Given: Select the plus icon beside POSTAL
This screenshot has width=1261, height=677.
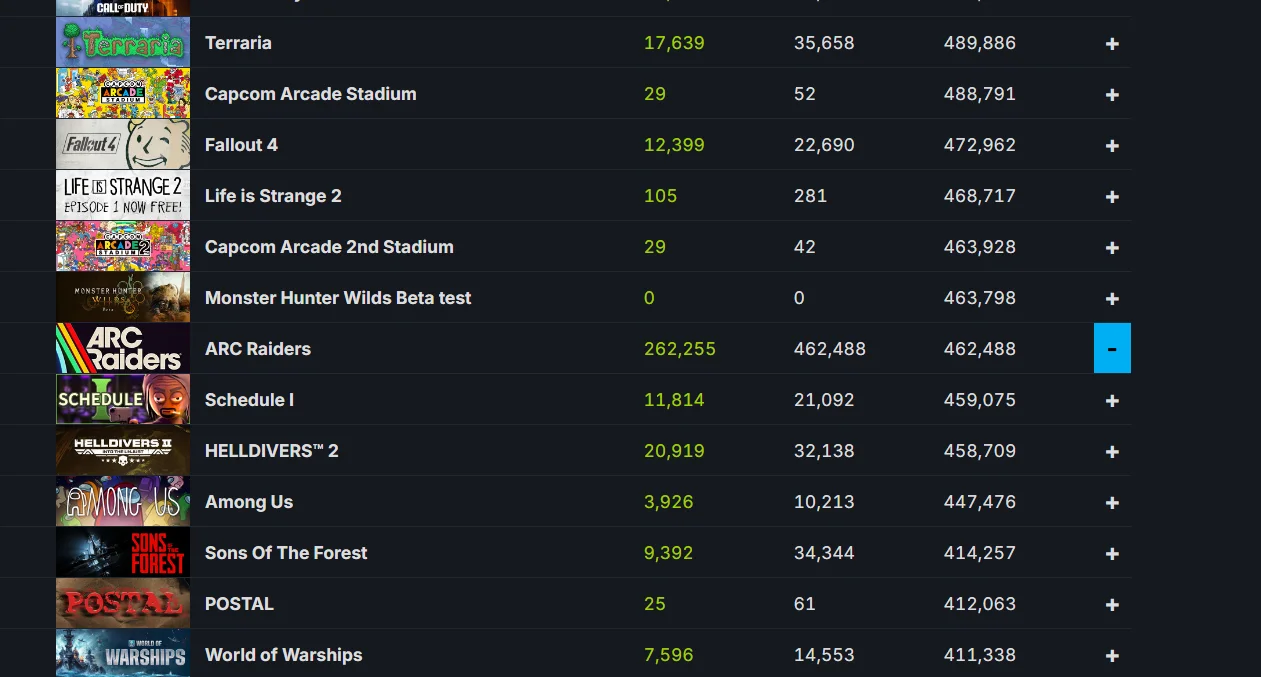Looking at the screenshot, I should 1112,604.
